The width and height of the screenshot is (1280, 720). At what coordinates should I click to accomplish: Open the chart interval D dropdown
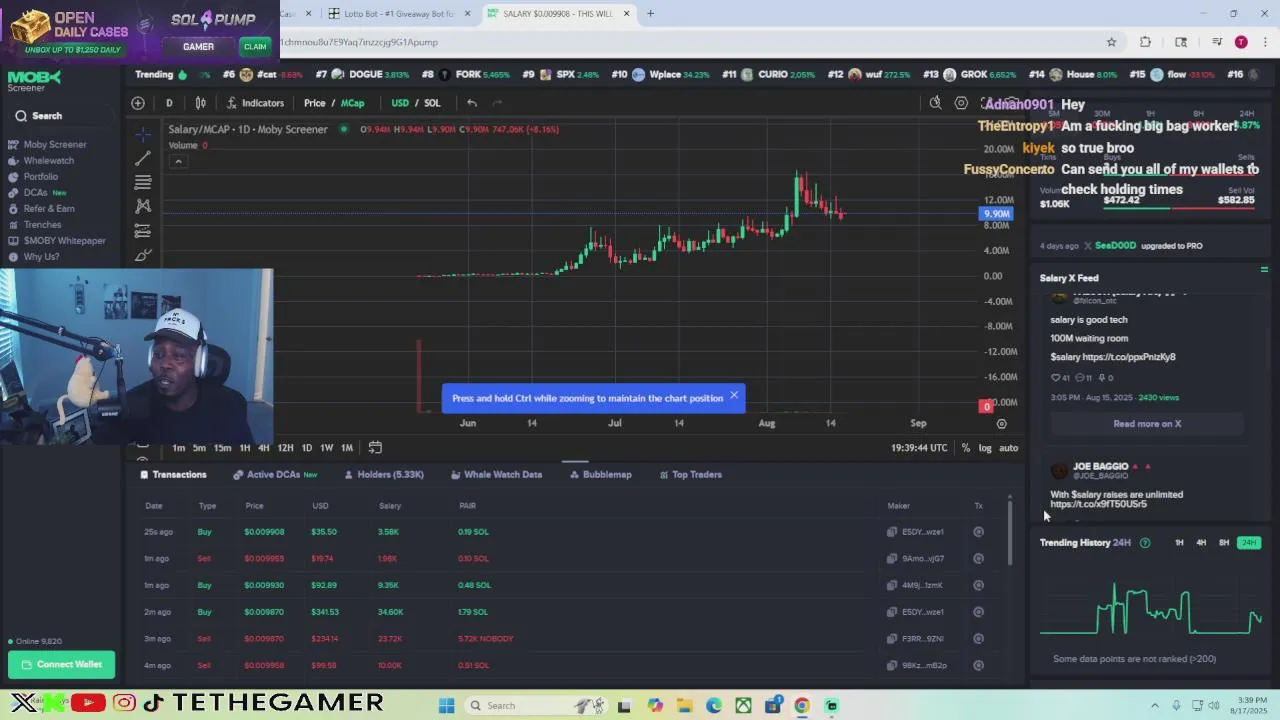[x=169, y=103]
